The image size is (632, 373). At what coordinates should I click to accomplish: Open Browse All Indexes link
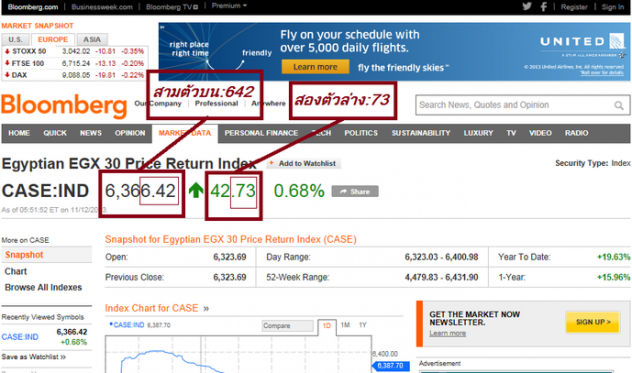tap(43, 288)
